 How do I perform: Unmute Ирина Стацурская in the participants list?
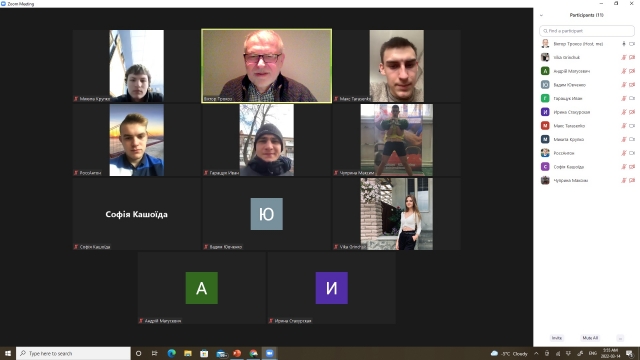[624, 112]
